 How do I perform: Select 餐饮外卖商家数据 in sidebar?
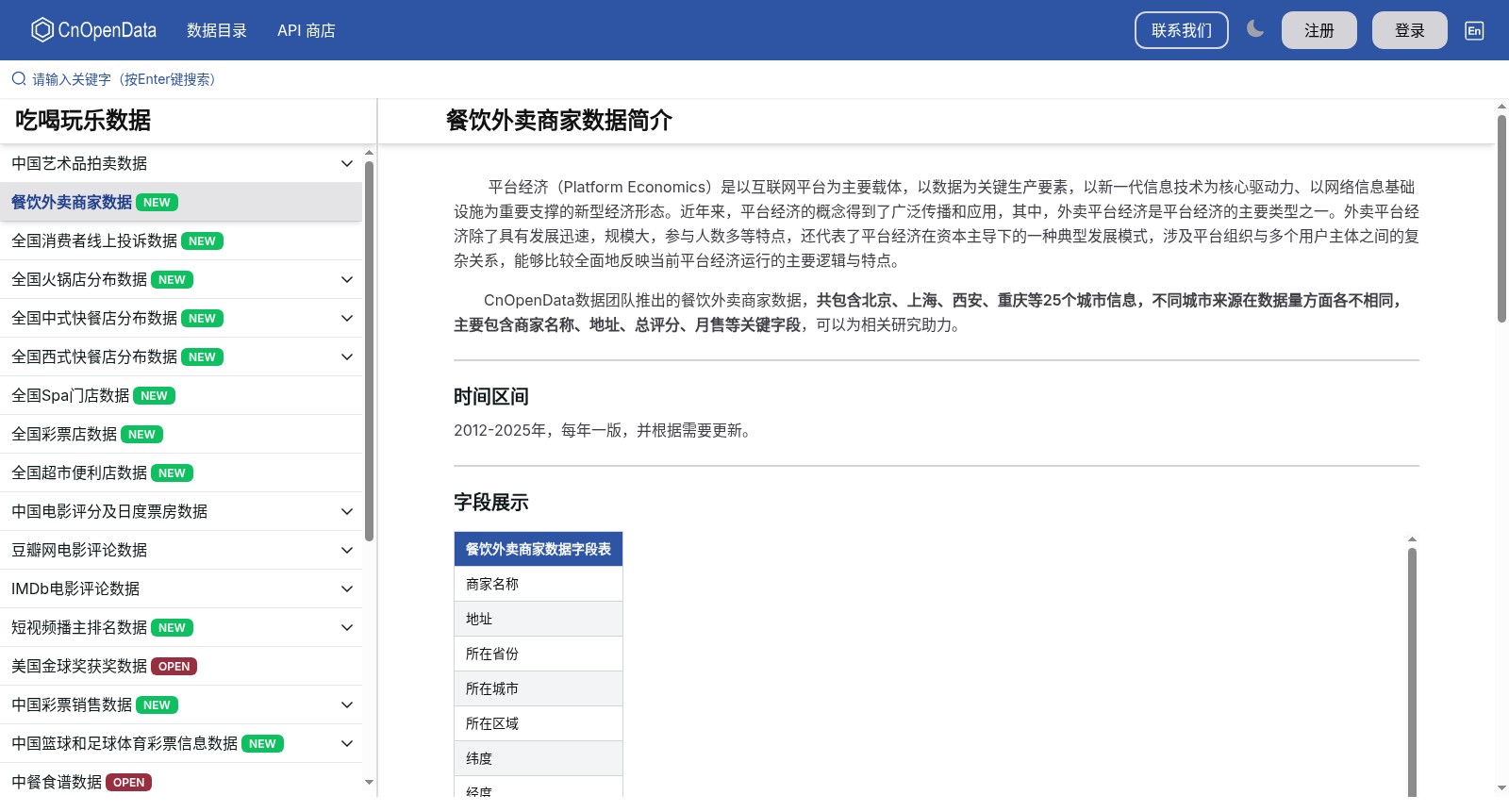[x=181, y=202]
